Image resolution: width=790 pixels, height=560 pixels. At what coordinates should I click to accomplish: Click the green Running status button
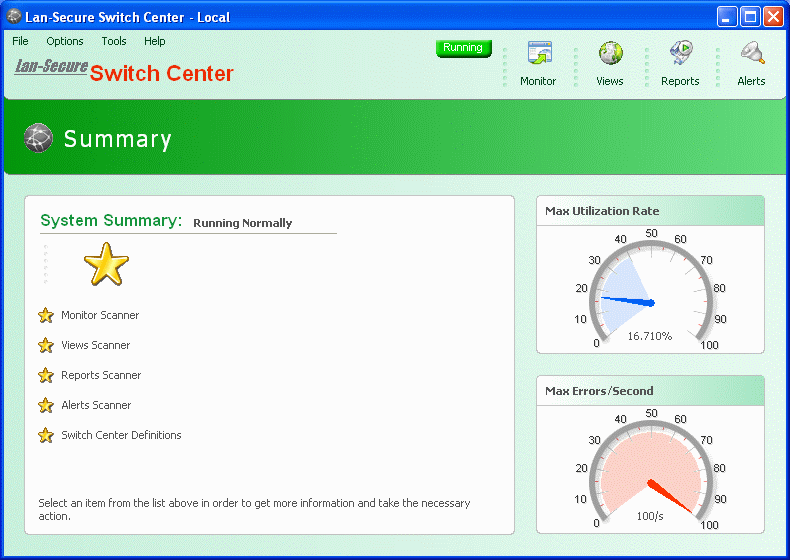[x=464, y=48]
